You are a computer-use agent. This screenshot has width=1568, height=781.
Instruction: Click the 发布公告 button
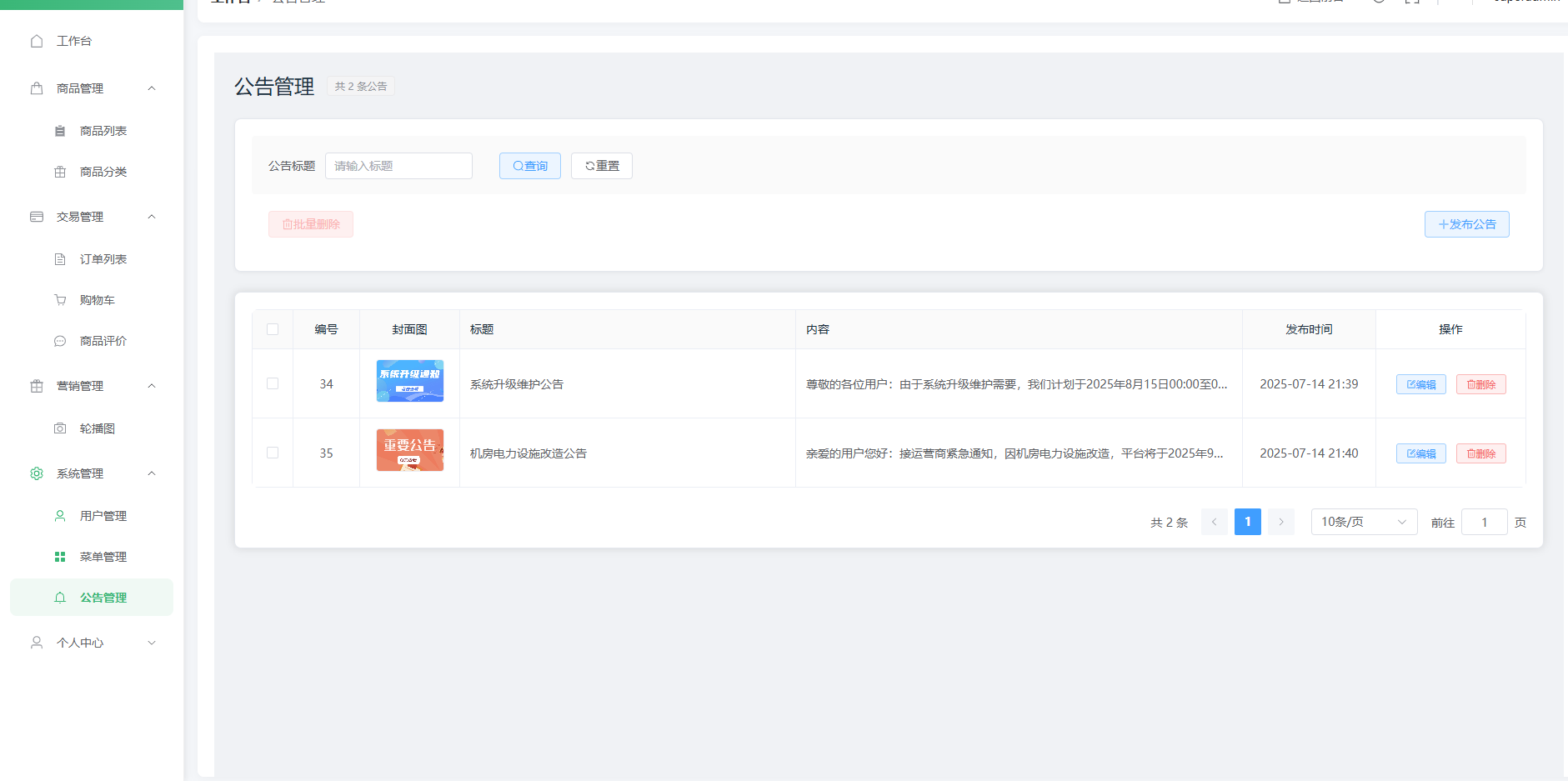1466,224
